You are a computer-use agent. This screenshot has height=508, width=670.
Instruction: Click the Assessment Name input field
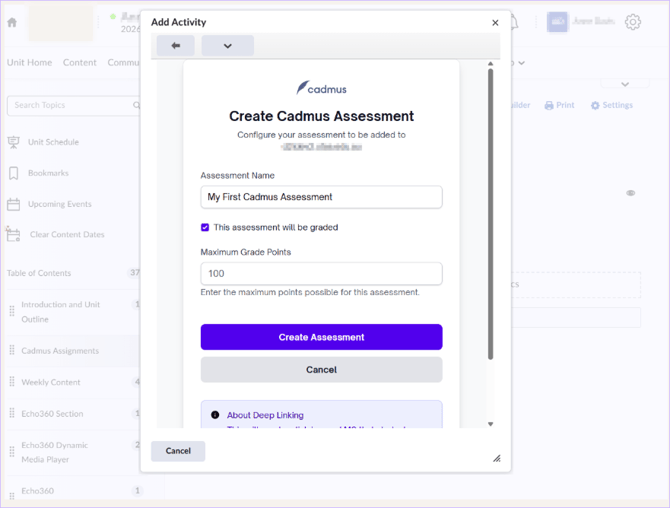point(321,197)
